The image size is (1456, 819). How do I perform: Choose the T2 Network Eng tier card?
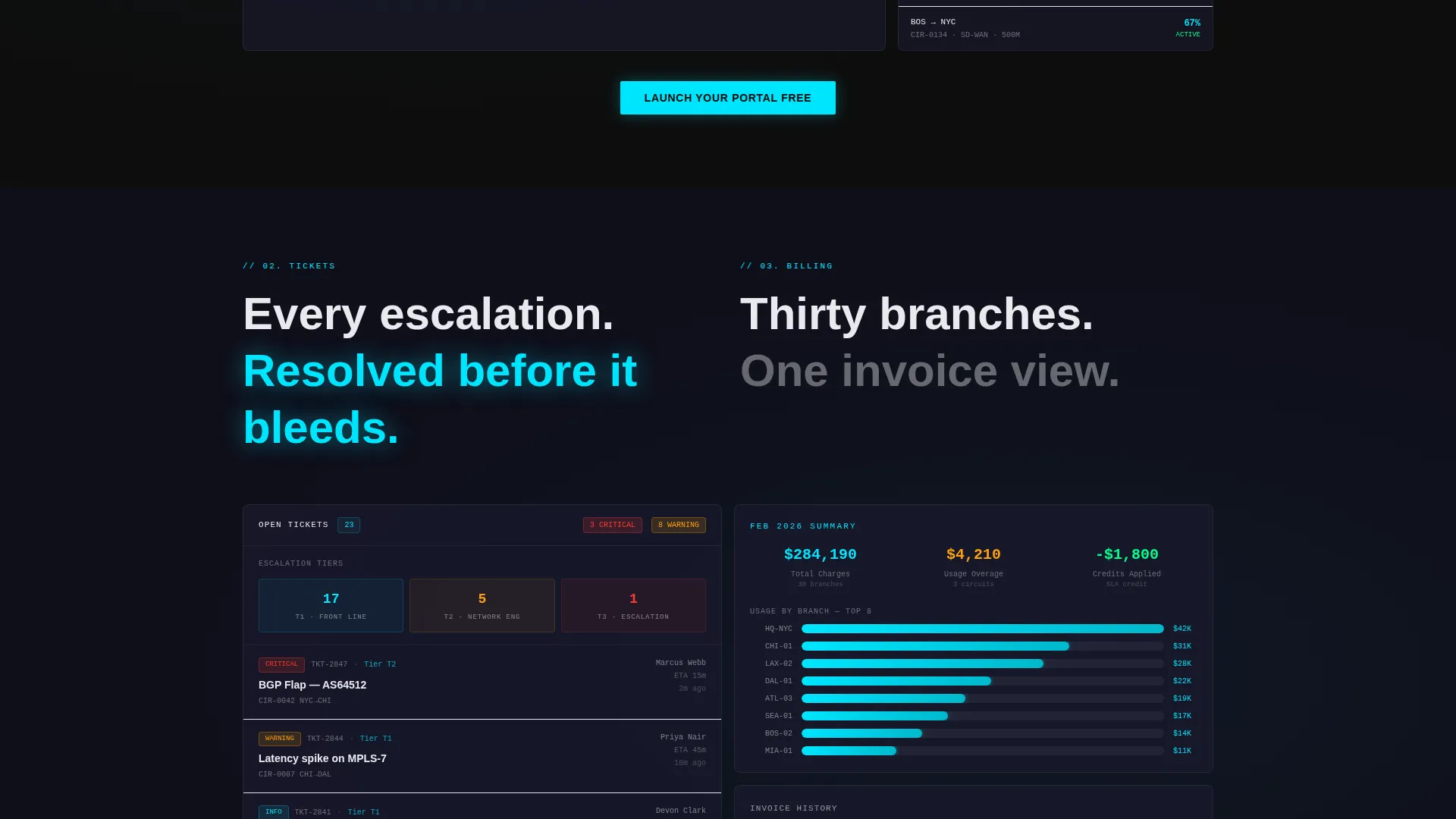[x=482, y=605]
